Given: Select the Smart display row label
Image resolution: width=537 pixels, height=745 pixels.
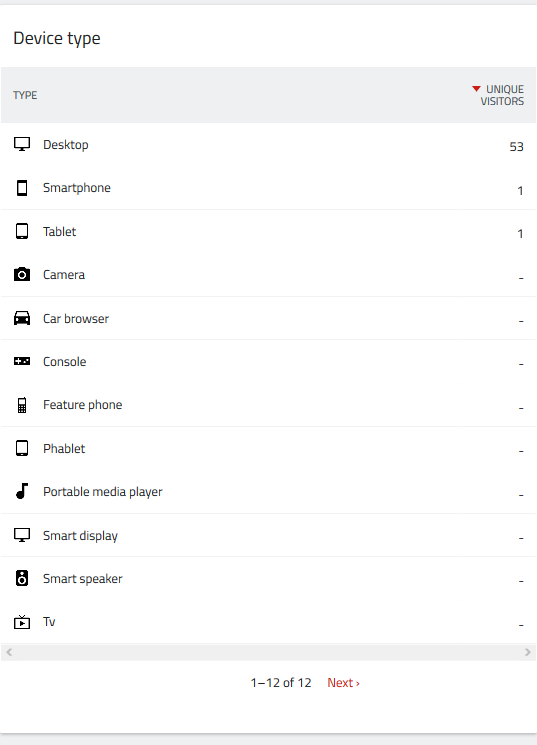Looking at the screenshot, I should point(80,536).
